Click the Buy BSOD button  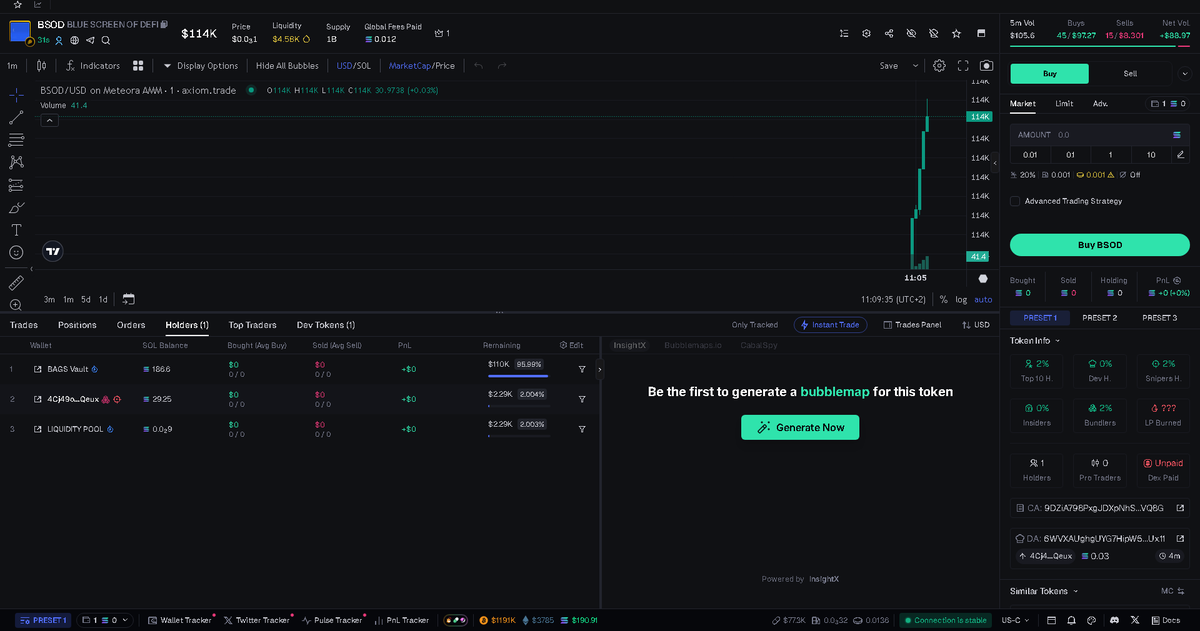tap(1100, 245)
